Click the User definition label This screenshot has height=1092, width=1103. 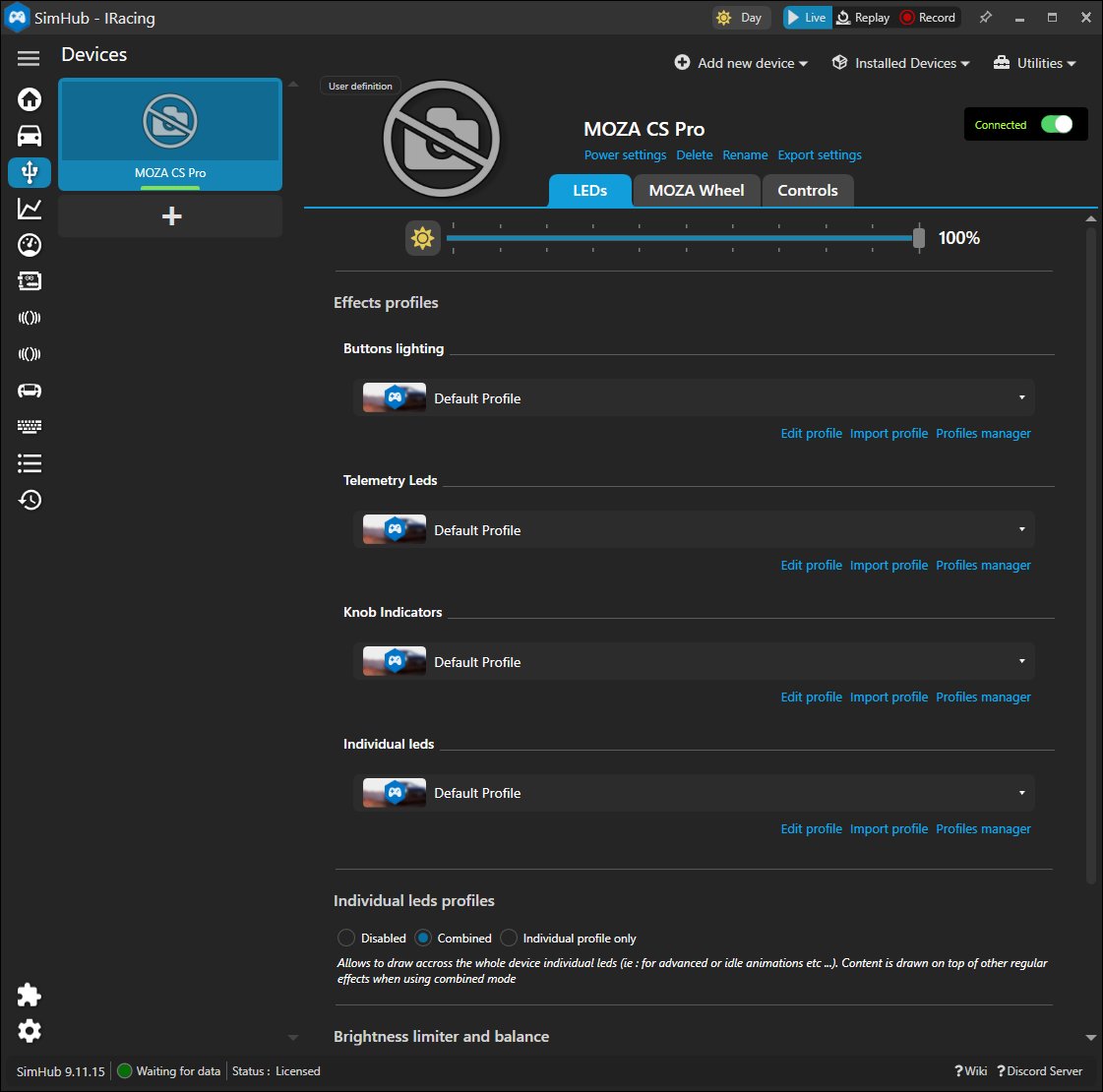360,86
